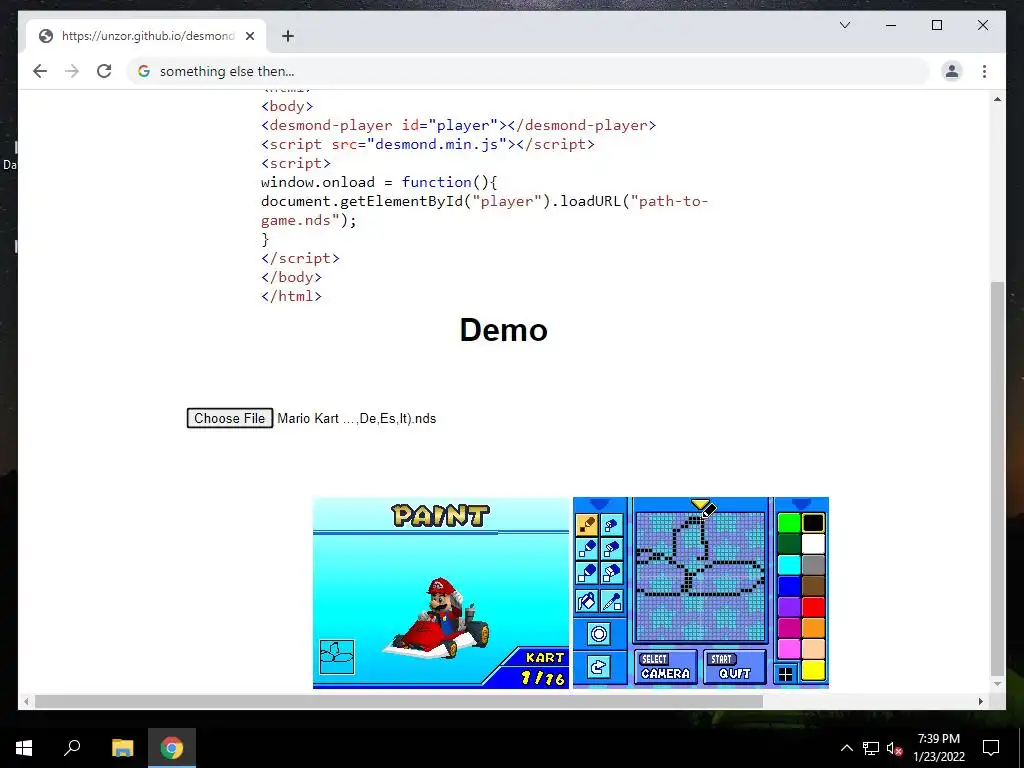
Task: Pick the peach color swatch
Action: click(813, 649)
